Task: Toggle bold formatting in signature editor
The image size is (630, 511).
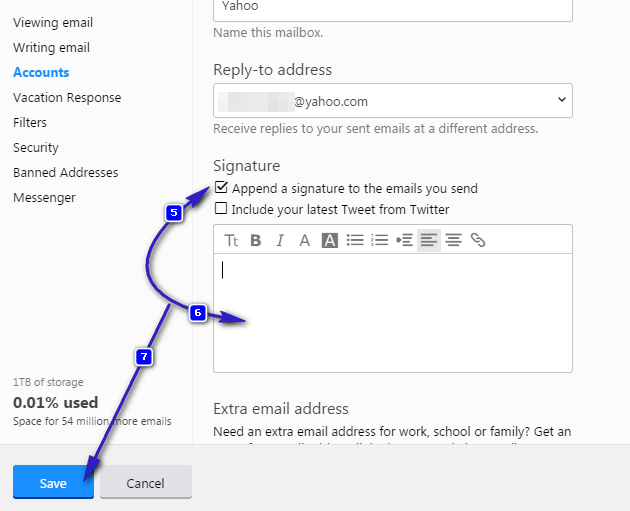Action: pyautogui.click(x=256, y=241)
